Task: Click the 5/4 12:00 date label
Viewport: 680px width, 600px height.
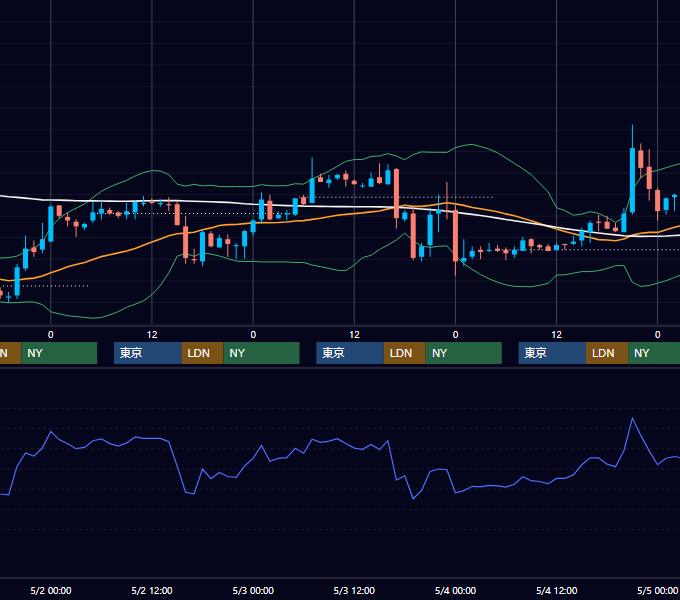Action: click(x=556, y=590)
